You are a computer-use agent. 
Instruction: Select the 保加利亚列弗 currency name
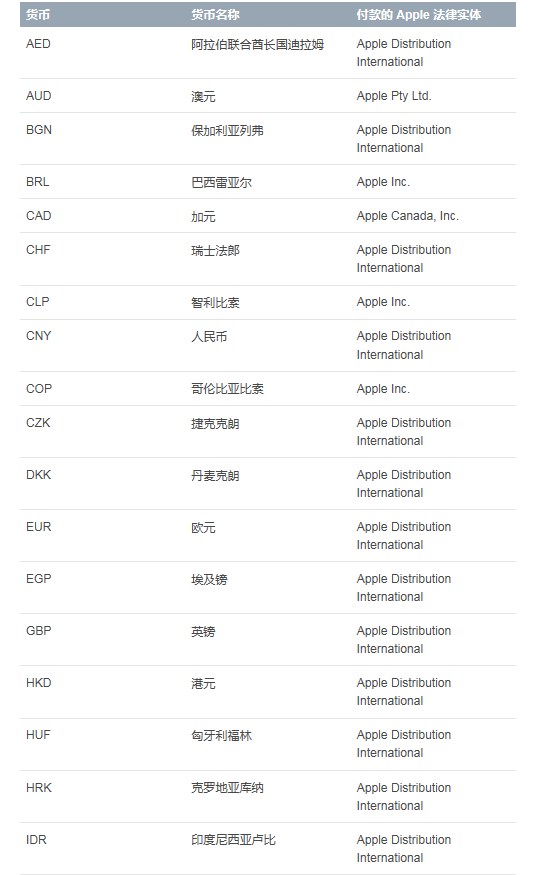coord(227,131)
